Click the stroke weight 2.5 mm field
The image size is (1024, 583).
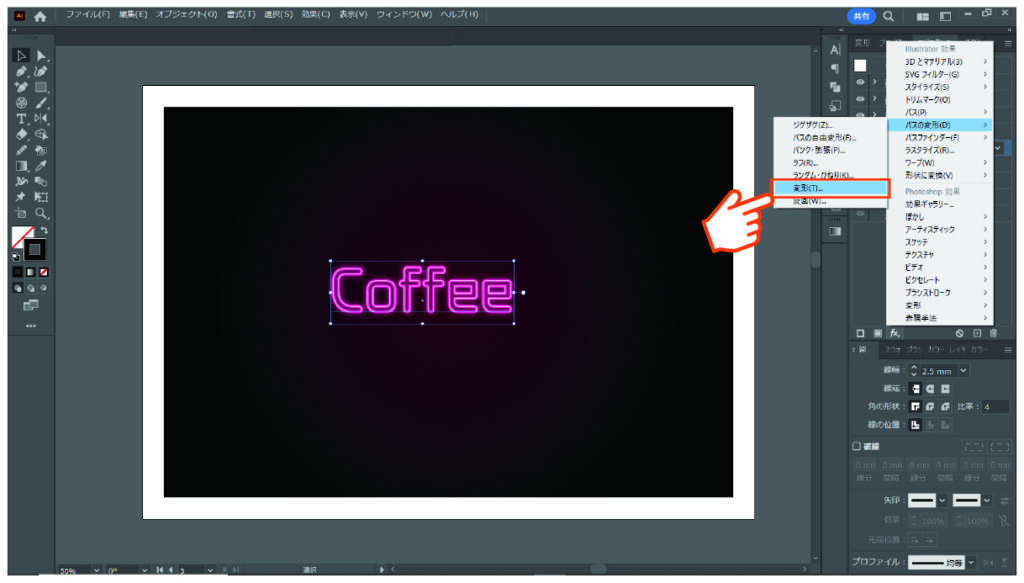(938, 371)
